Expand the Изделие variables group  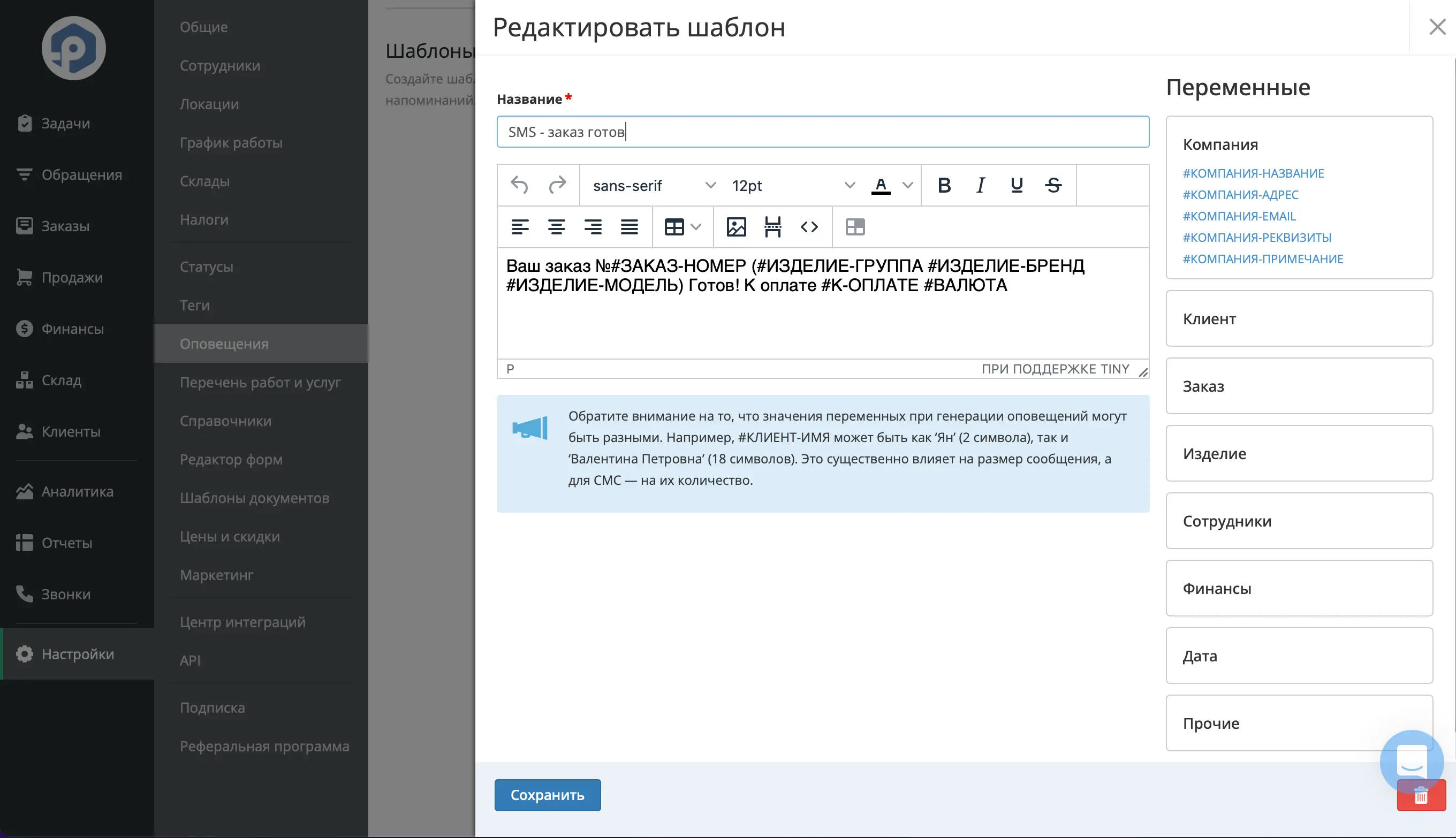coord(1299,454)
